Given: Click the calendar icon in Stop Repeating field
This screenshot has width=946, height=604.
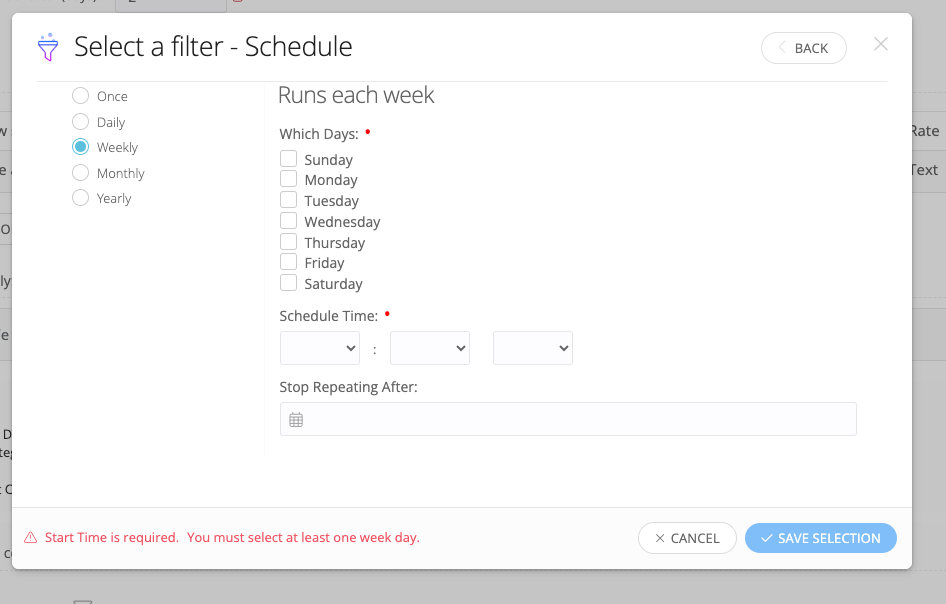Looking at the screenshot, I should tap(296, 419).
